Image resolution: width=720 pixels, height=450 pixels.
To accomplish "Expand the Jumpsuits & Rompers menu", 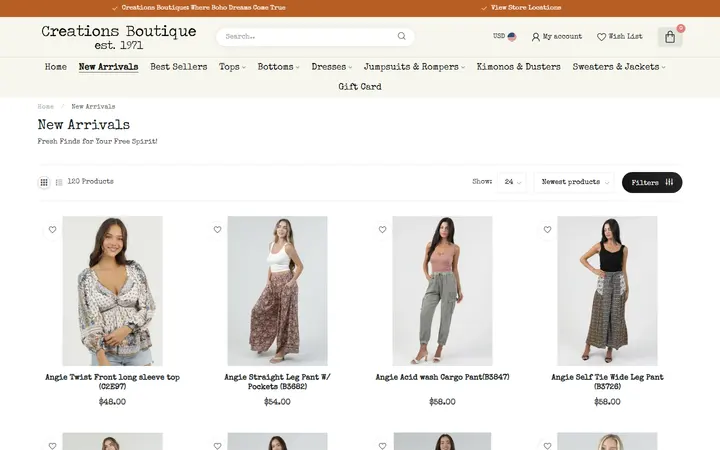I will pos(414,67).
